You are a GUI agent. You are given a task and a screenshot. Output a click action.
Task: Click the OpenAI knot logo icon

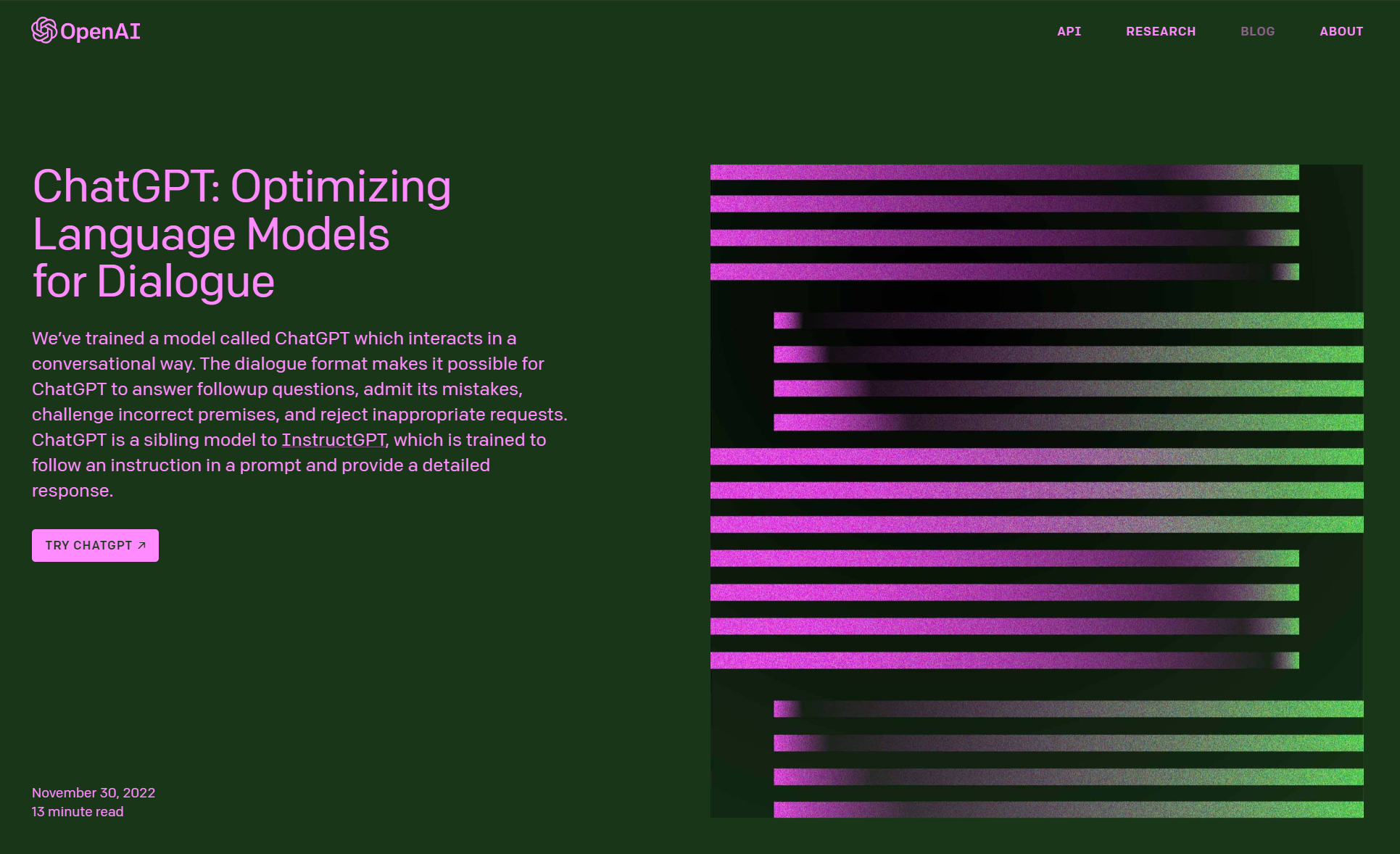[44, 30]
